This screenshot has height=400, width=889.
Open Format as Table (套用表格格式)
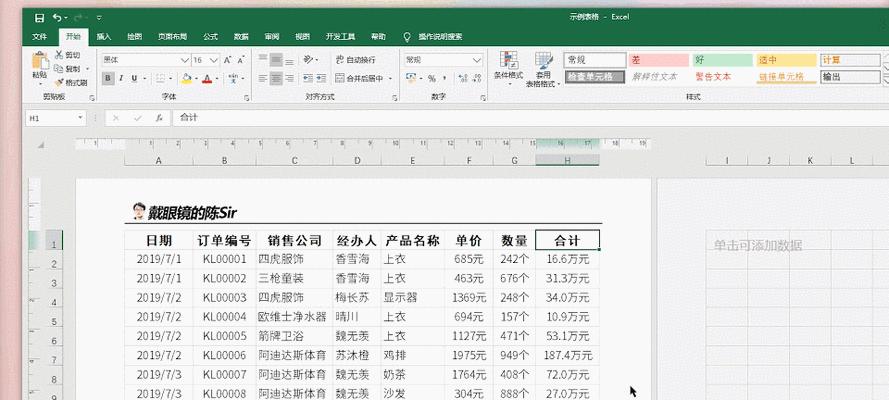pyautogui.click(x=543, y=69)
